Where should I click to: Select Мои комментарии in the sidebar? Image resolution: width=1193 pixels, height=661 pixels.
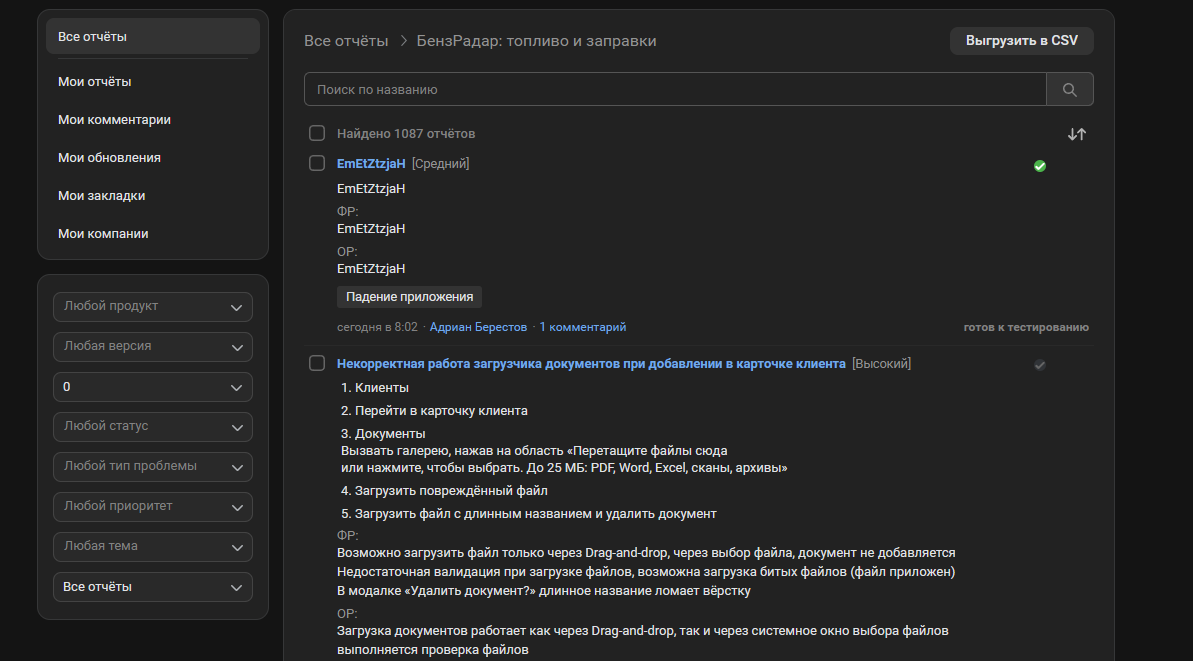tap(114, 119)
